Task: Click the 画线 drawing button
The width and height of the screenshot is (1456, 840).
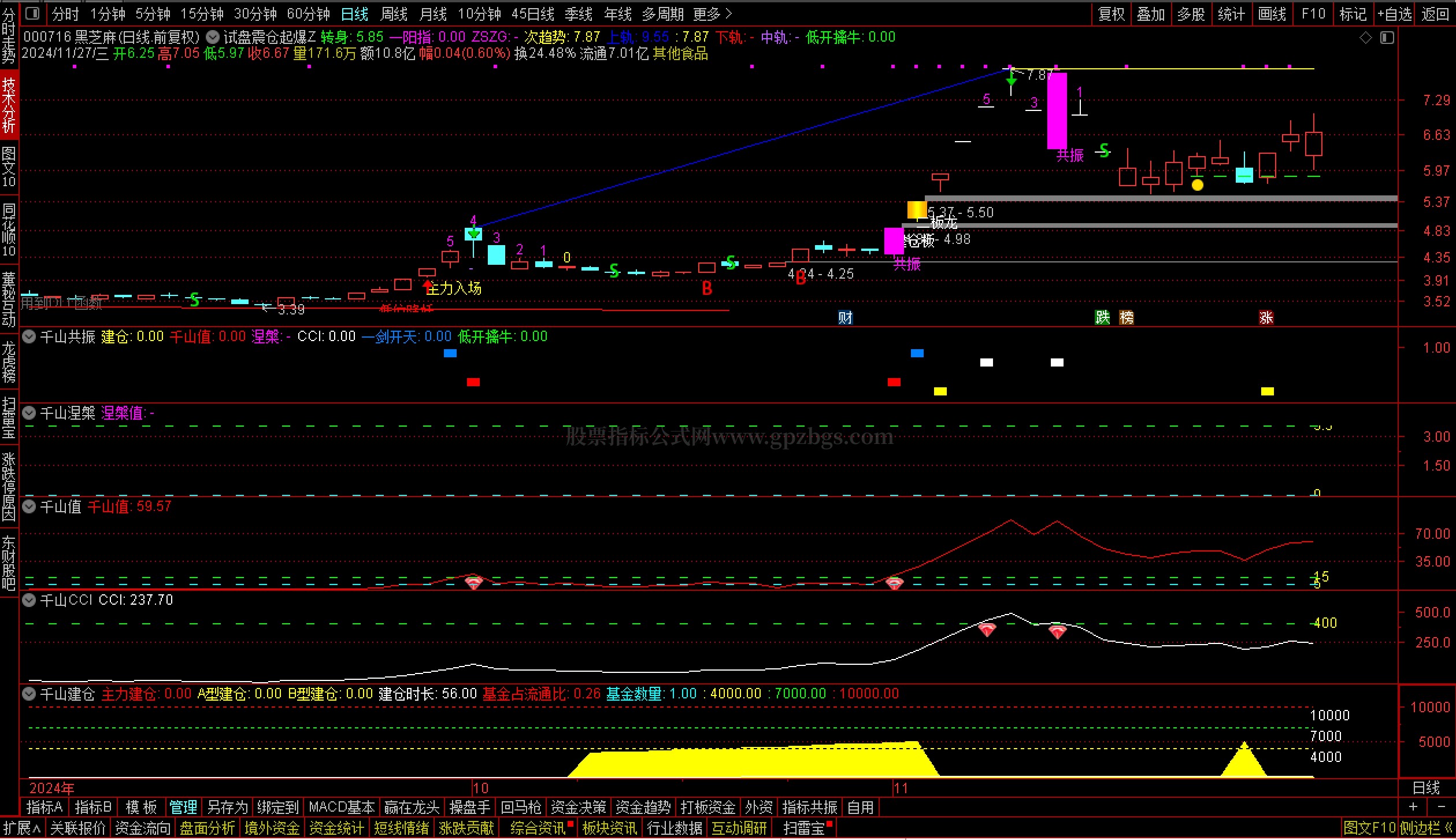Action: (1272, 13)
